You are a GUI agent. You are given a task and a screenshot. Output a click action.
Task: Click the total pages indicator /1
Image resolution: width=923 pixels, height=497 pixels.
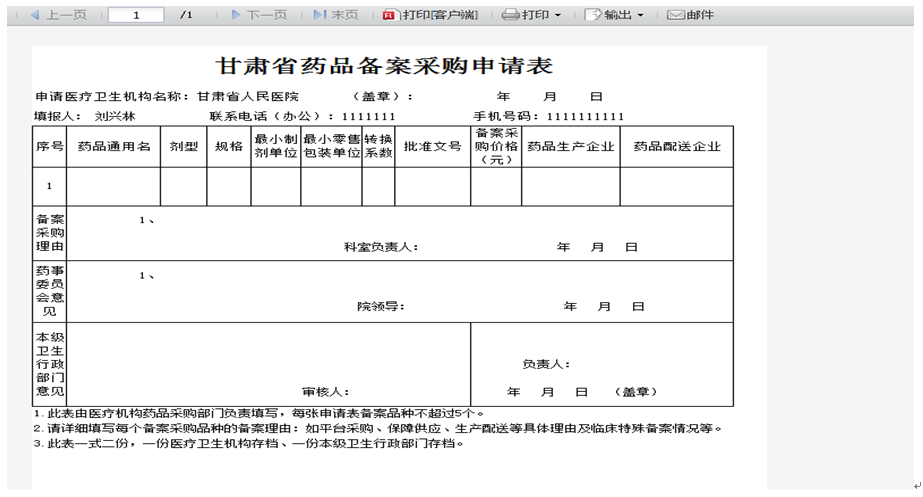186,15
